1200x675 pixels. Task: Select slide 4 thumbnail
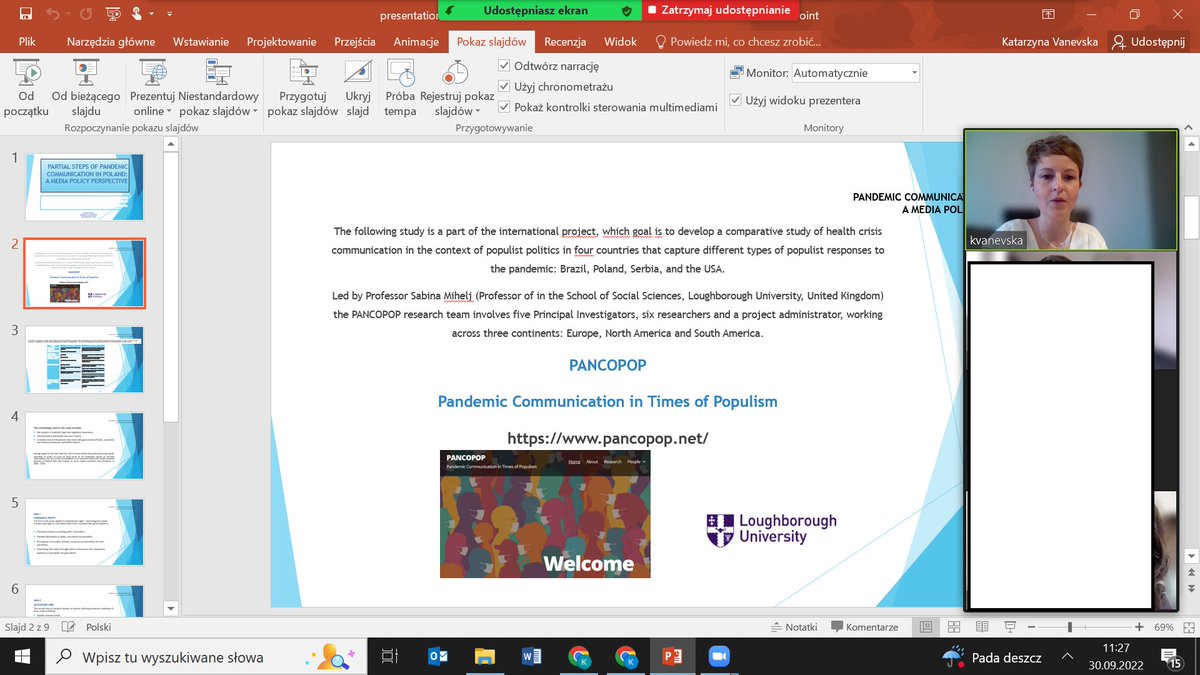pyautogui.click(x=84, y=445)
